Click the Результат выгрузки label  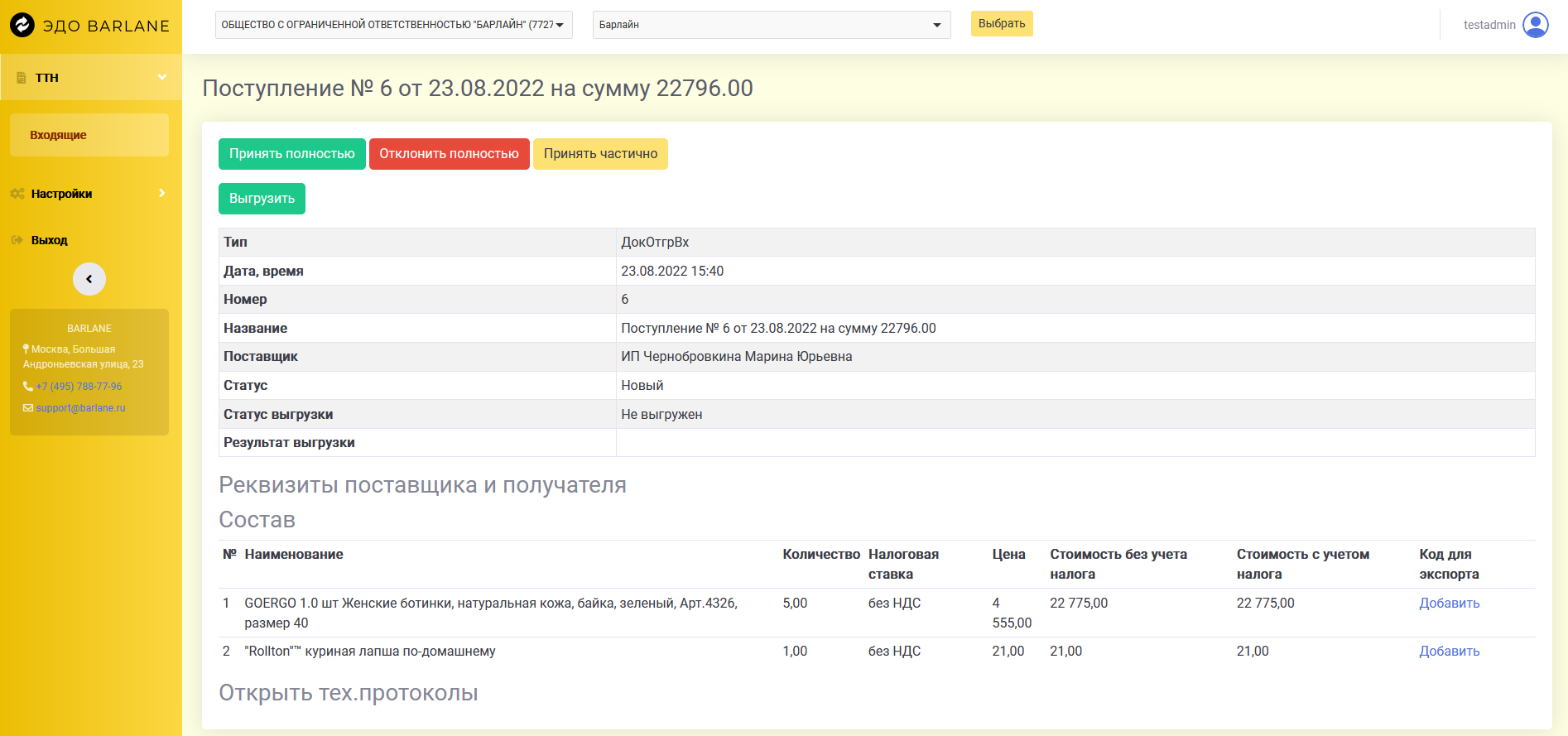point(289,443)
